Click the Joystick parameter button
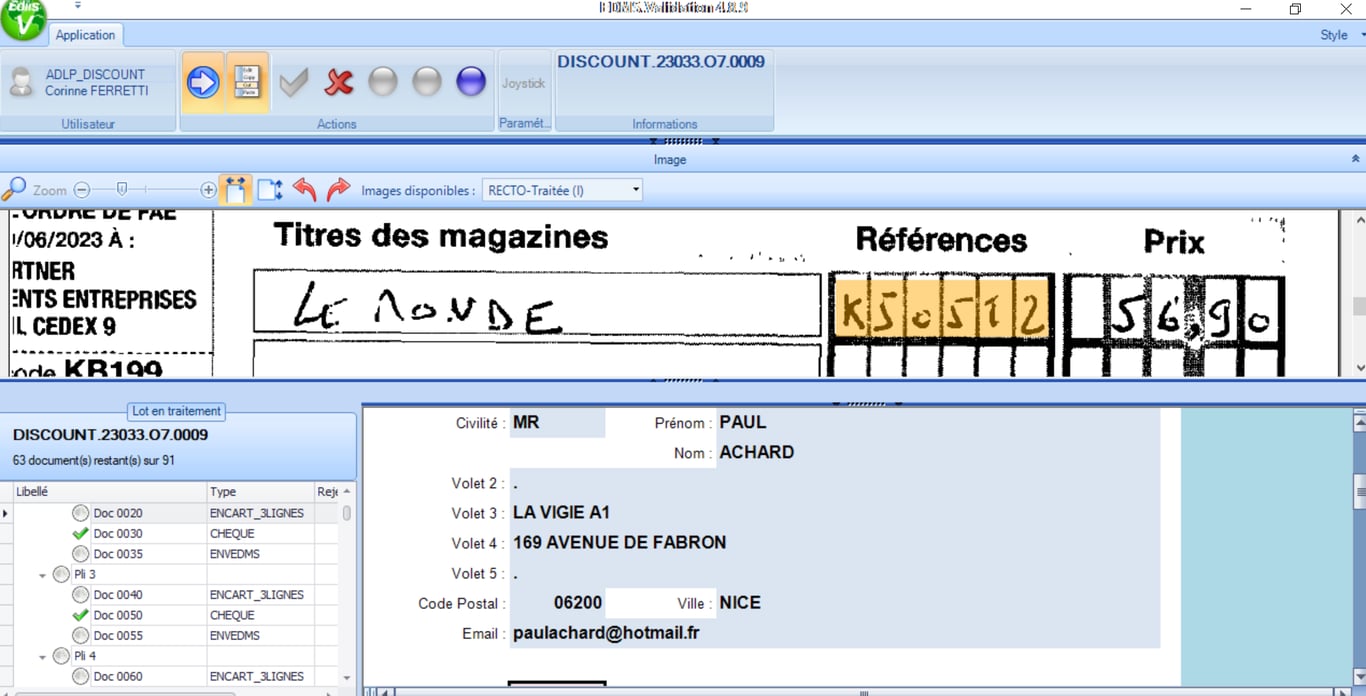The image size is (1366, 696). click(x=524, y=84)
